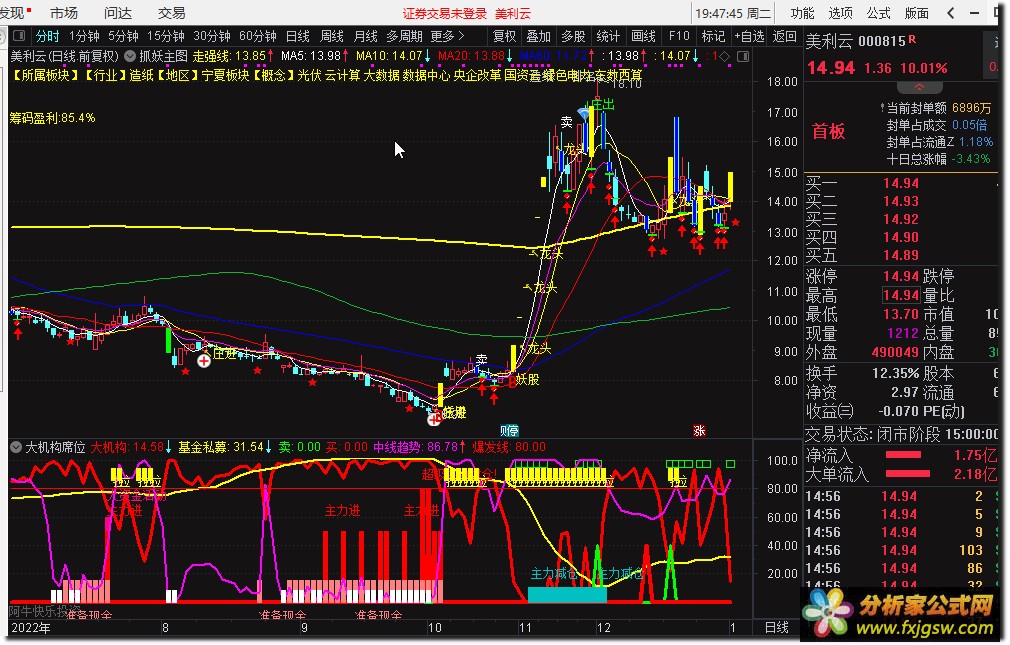Open the 公式 menu

(x=879, y=13)
